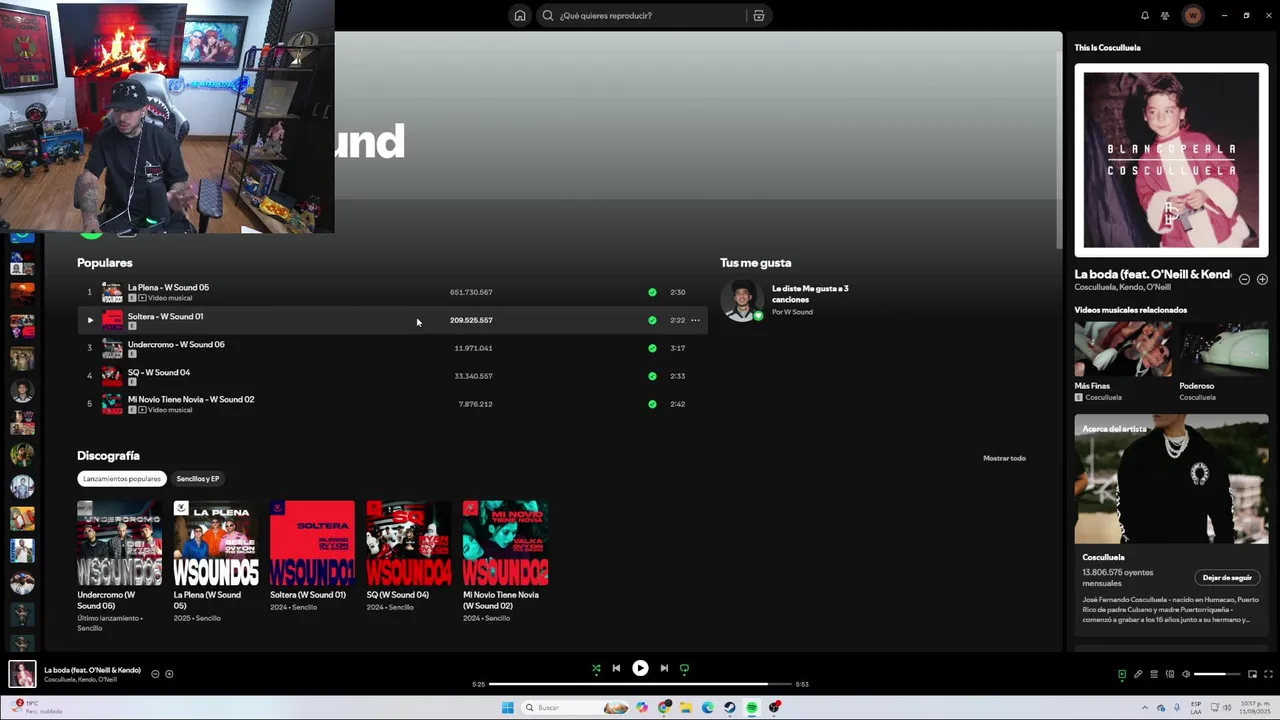The height and width of the screenshot is (720, 1280).
Task: Select the 'Sencillos y EP' filter tab
Action: click(x=197, y=478)
